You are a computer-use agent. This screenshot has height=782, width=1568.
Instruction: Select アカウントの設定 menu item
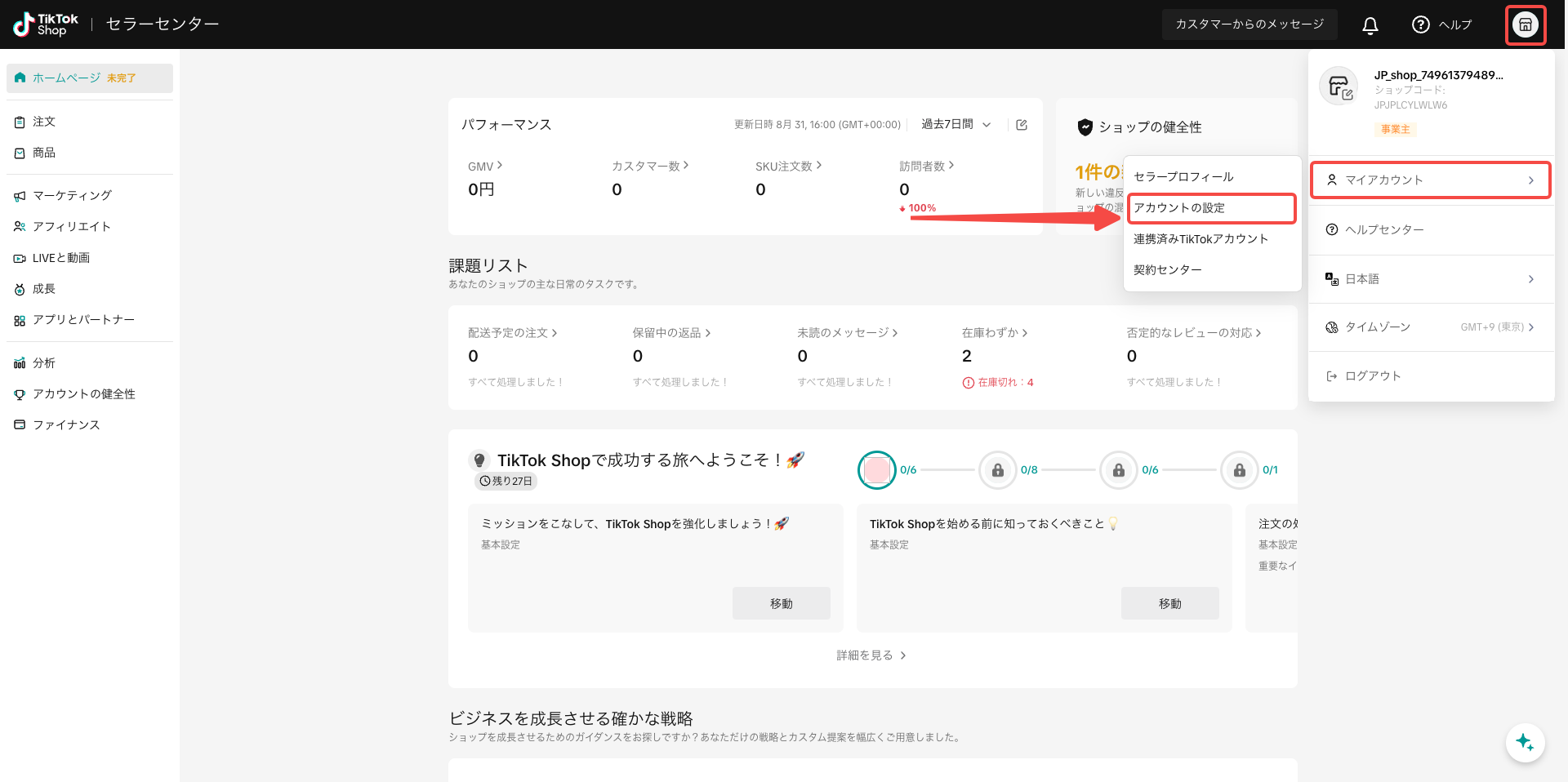tap(1211, 208)
